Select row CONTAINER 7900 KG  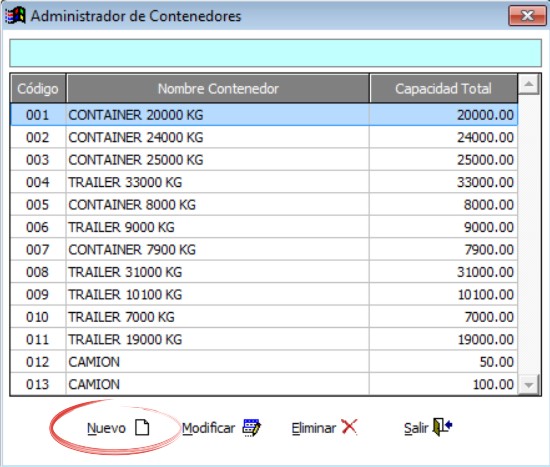point(264,249)
